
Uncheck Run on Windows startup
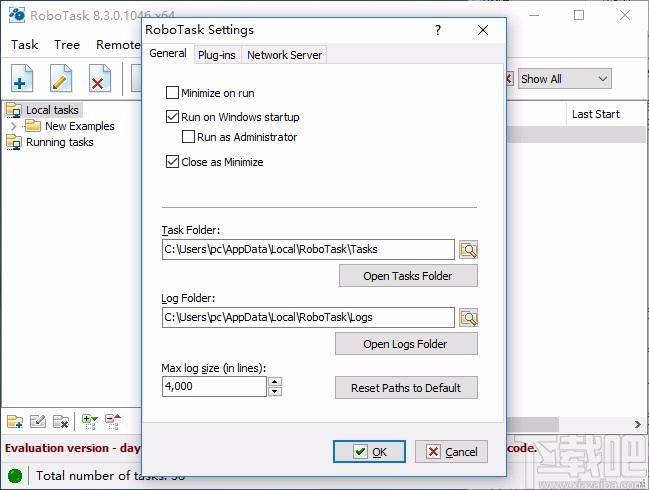pyautogui.click(x=172, y=117)
